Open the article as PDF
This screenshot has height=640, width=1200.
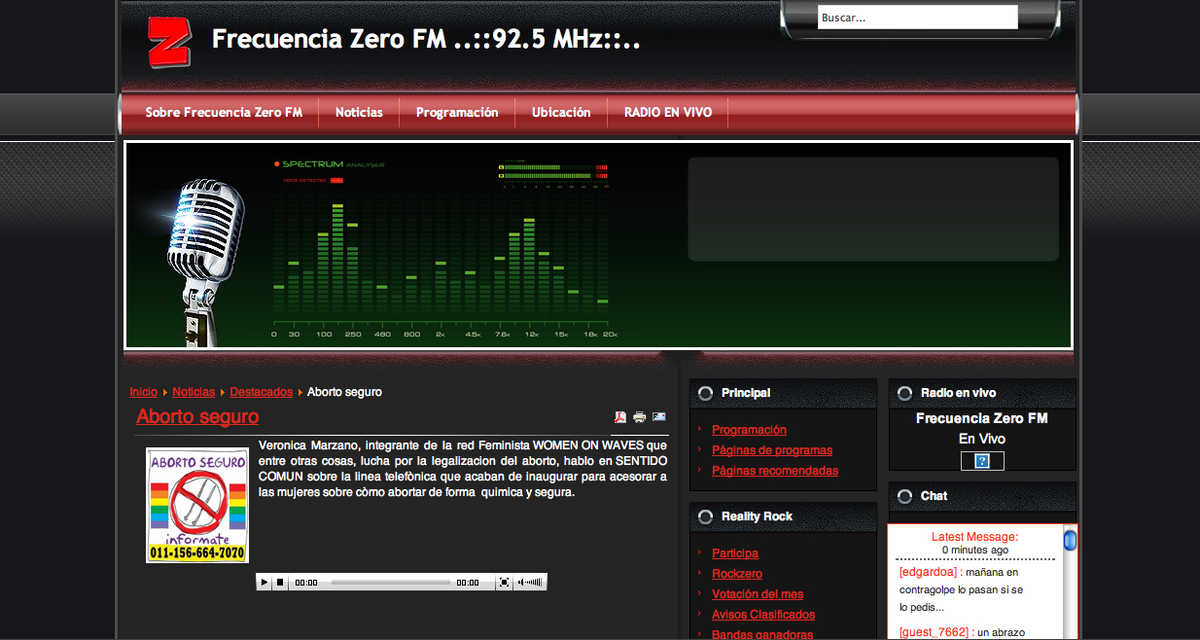(620, 416)
